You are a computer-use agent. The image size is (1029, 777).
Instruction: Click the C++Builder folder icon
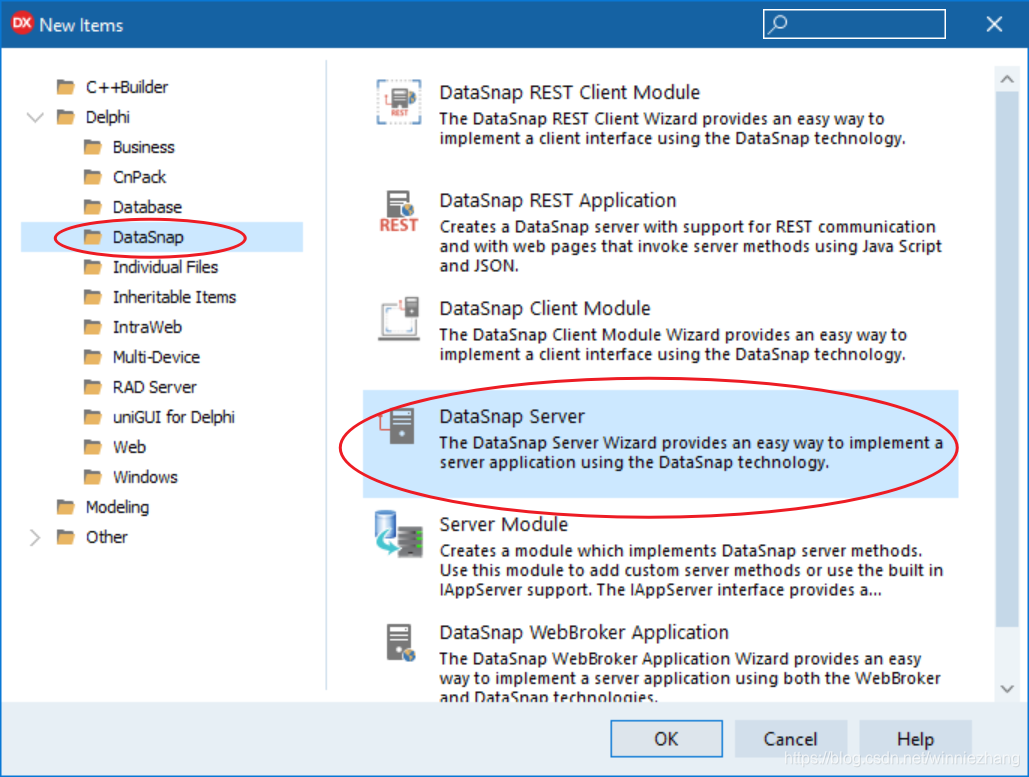point(66,87)
